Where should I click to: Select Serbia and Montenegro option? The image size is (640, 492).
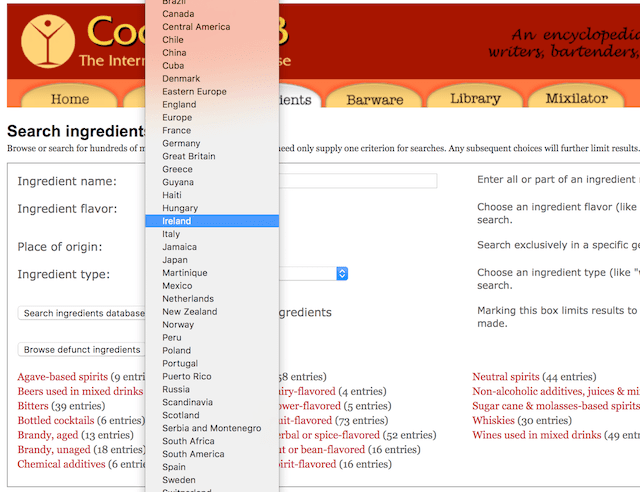(x=212, y=428)
